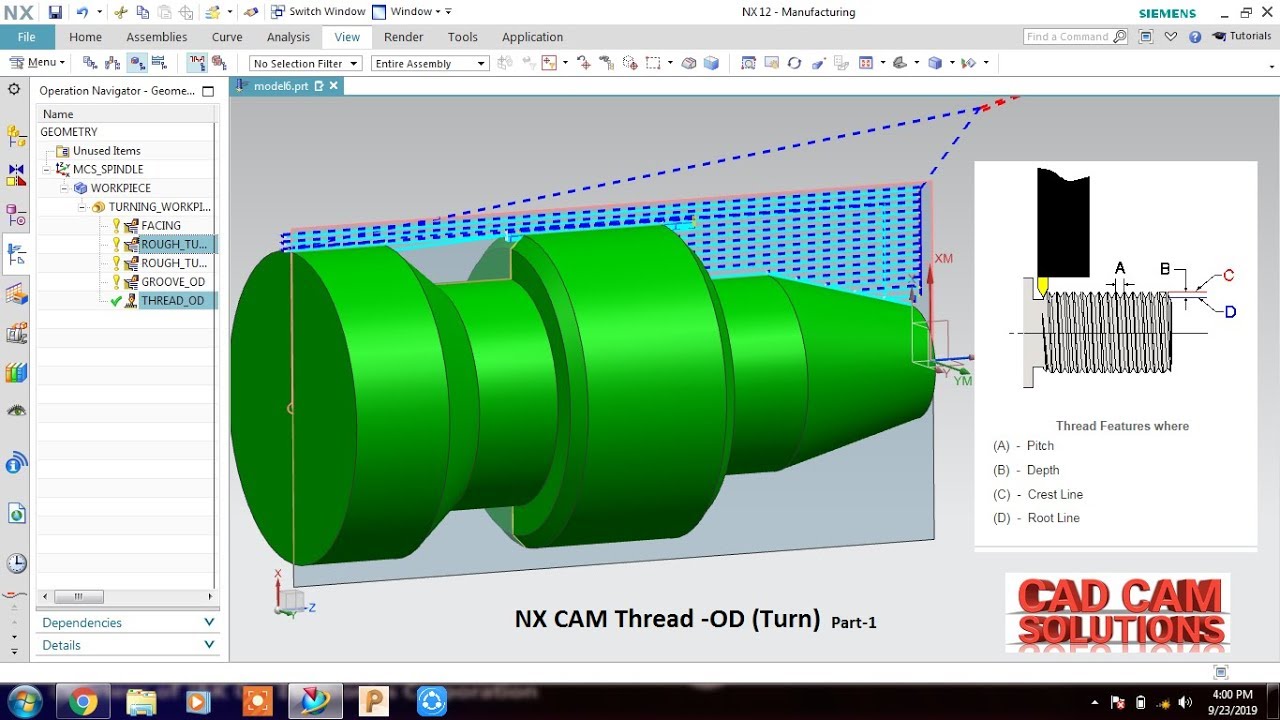Image resolution: width=1280 pixels, height=720 pixels.
Task: Click the Rotate view icon
Action: 794,63
